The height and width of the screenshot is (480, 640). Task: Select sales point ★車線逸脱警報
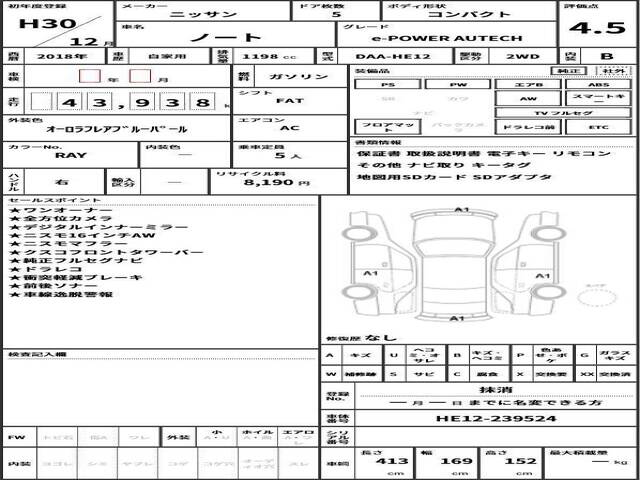[x=61, y=294]
